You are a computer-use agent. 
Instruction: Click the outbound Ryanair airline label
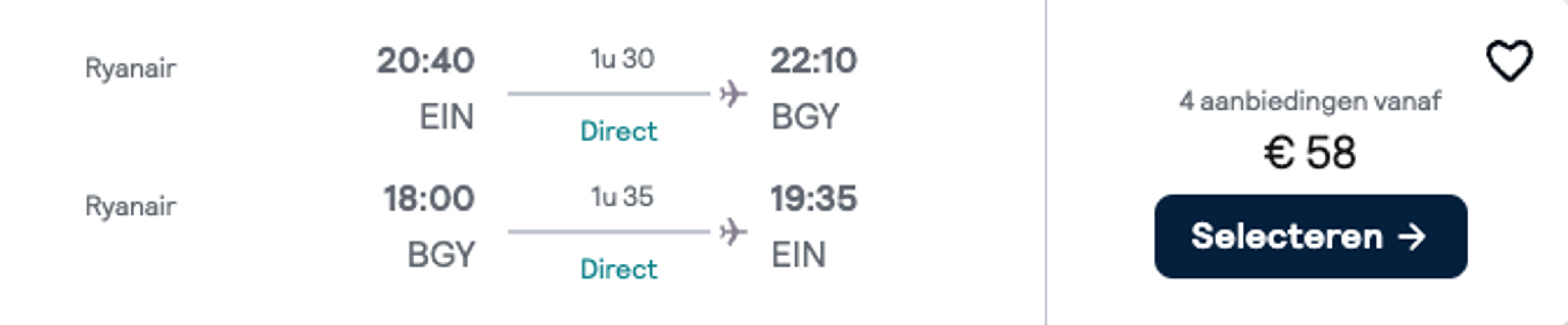pyautogui.click(x=130, y=68)
